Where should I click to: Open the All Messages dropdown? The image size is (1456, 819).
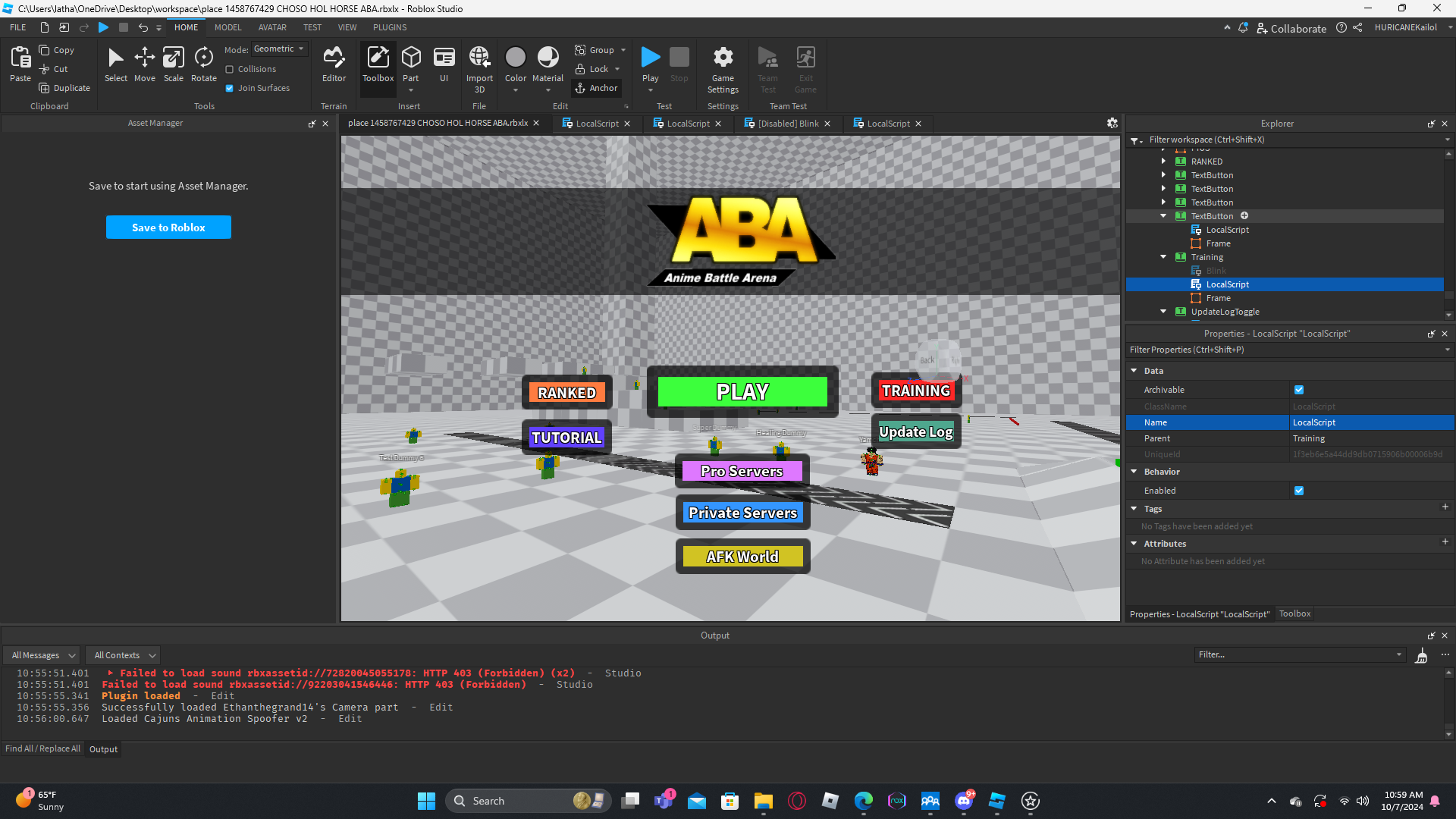pos(43,655)
